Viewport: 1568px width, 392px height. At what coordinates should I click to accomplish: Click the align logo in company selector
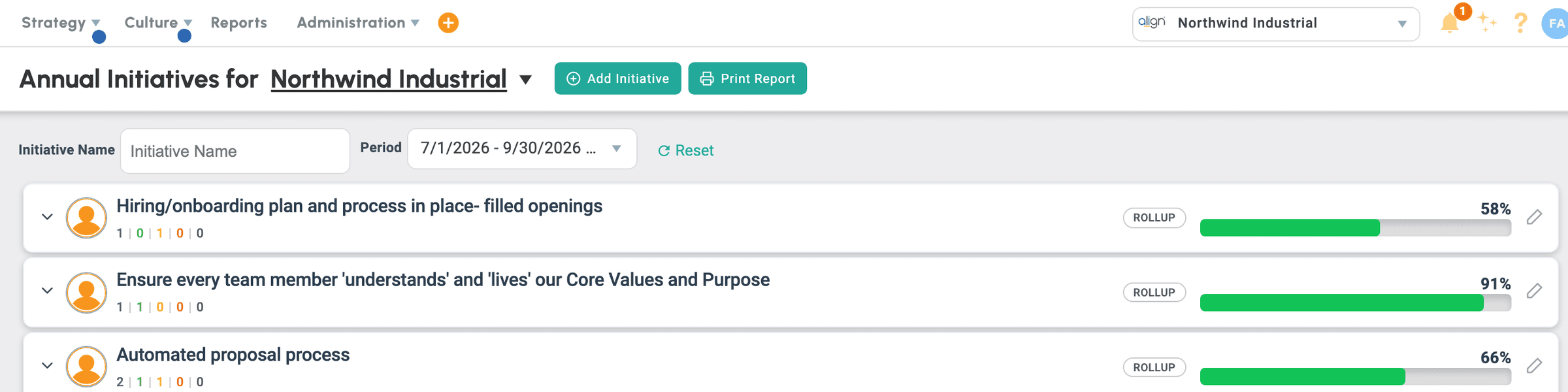click(1151, 22)
